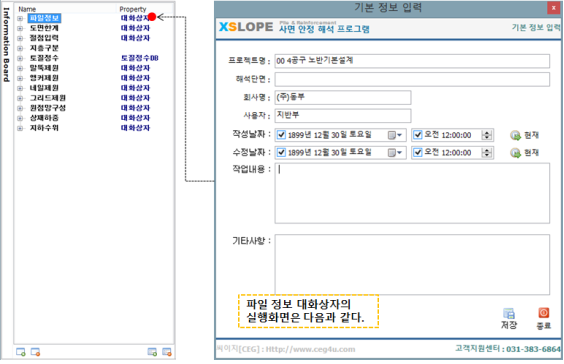
Task: Focus the 회사명 input field
Action: (343, 97)
